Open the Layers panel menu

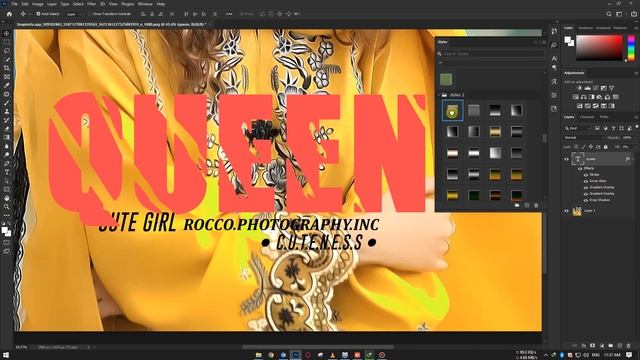(636, 117)
